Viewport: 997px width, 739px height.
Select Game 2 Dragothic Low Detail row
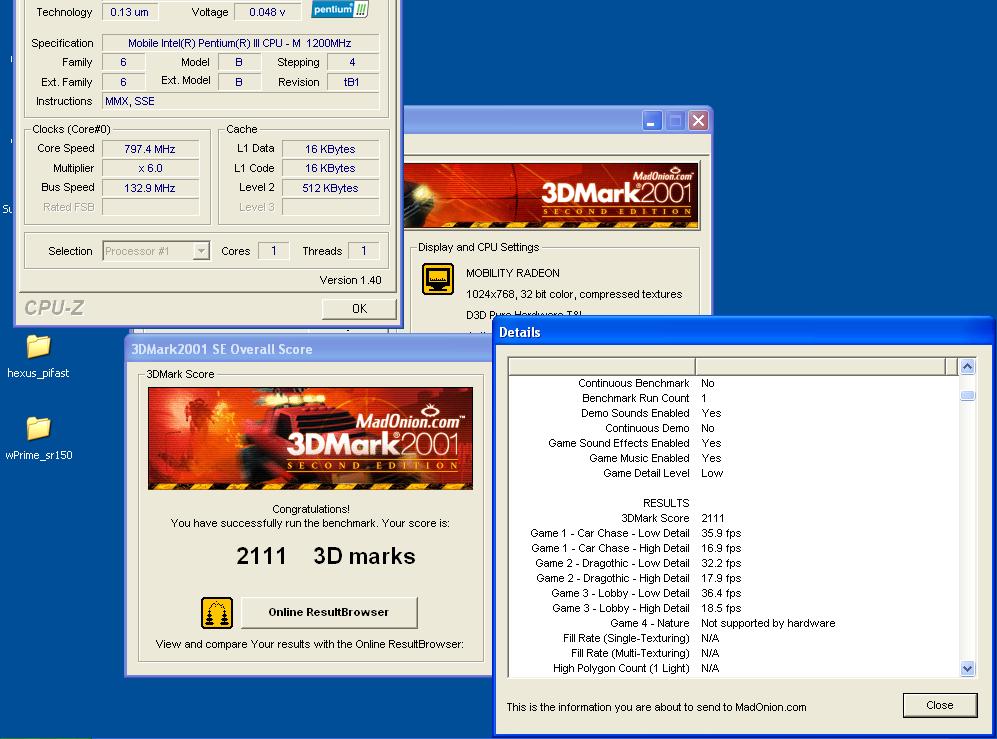click(x=734, y=563)
